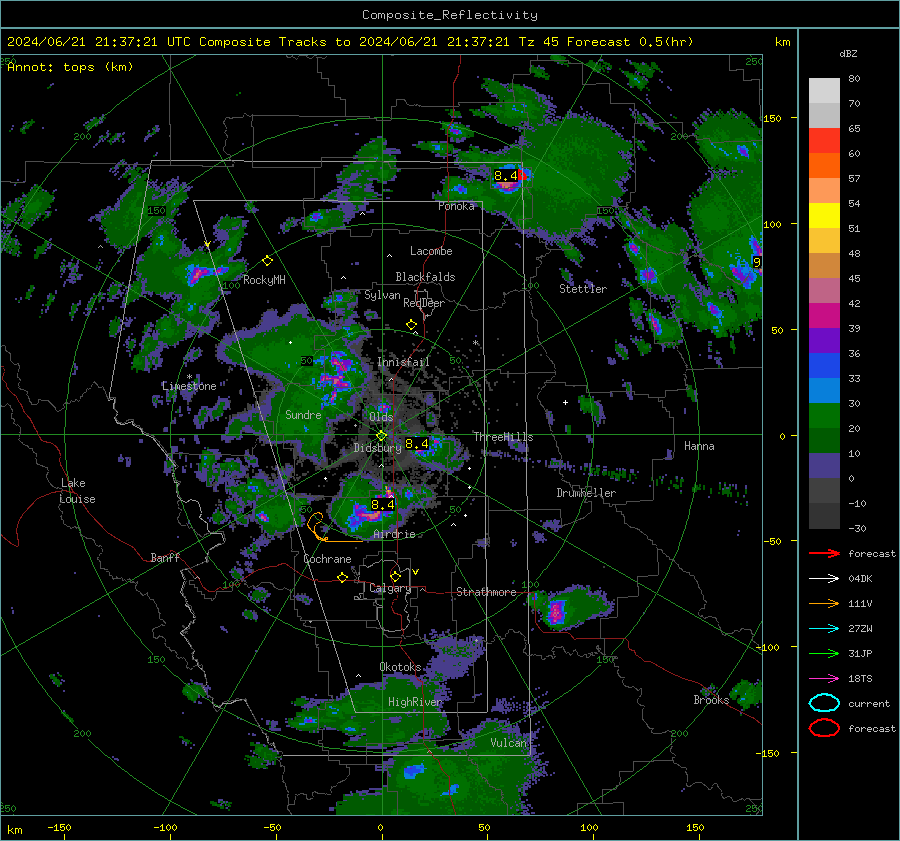This screenshot has height=841, width=900.
Task: Click the radar-site diamond above Didsbury
Action: (381, 436)
